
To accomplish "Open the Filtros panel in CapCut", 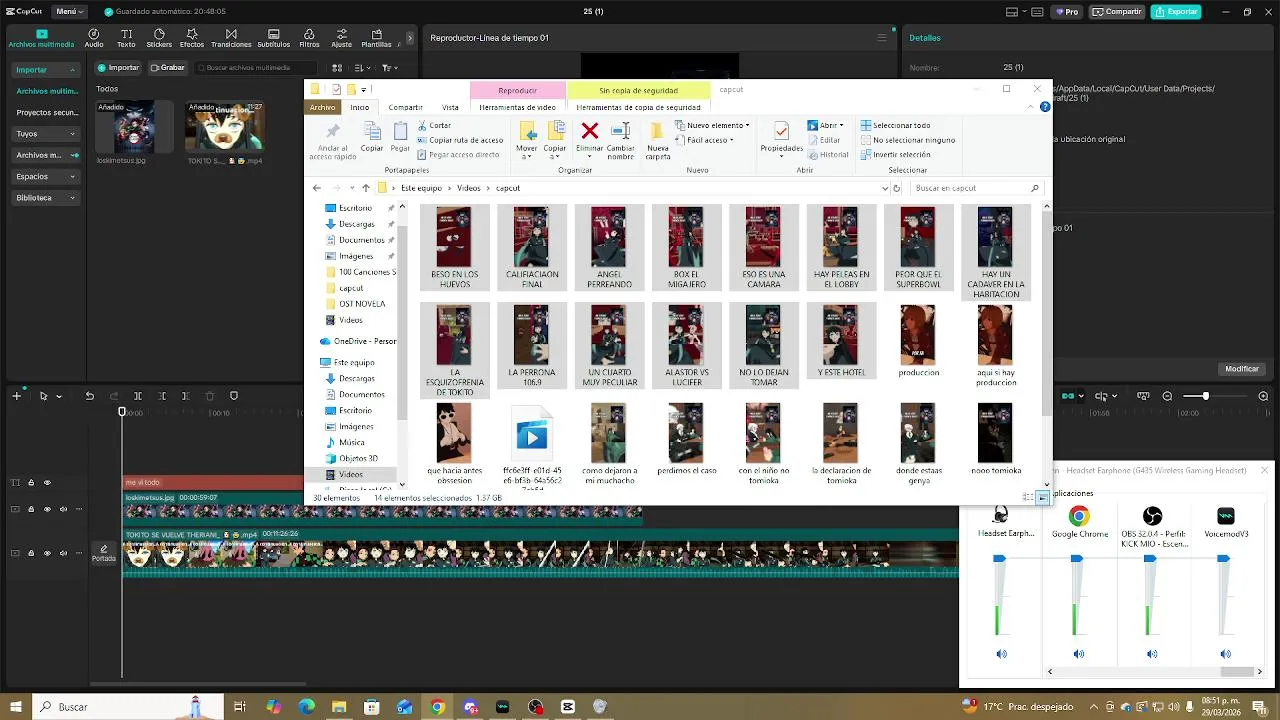I will 310,38.
